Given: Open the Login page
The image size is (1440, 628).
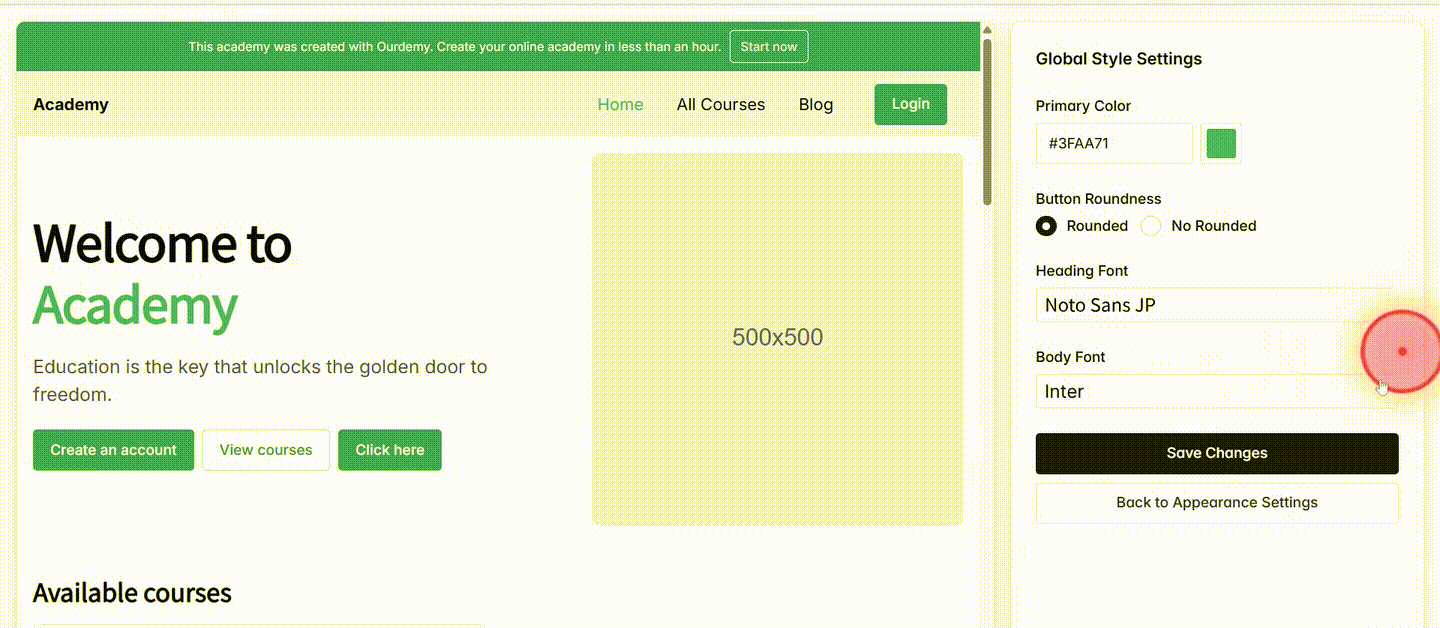Looking at the screenshot, I should point(910,104).
